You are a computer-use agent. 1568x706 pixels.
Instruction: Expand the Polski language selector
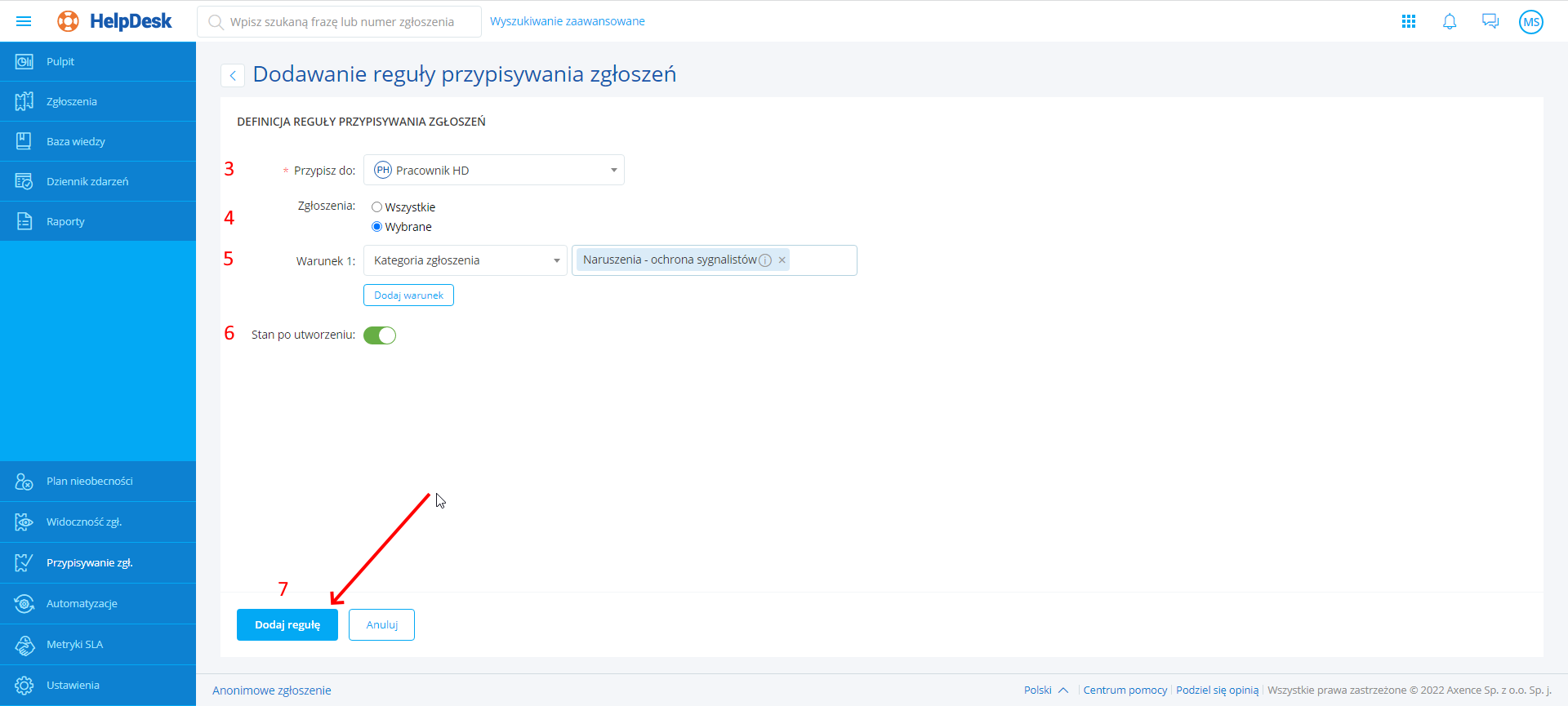[x=1046, y=690]
